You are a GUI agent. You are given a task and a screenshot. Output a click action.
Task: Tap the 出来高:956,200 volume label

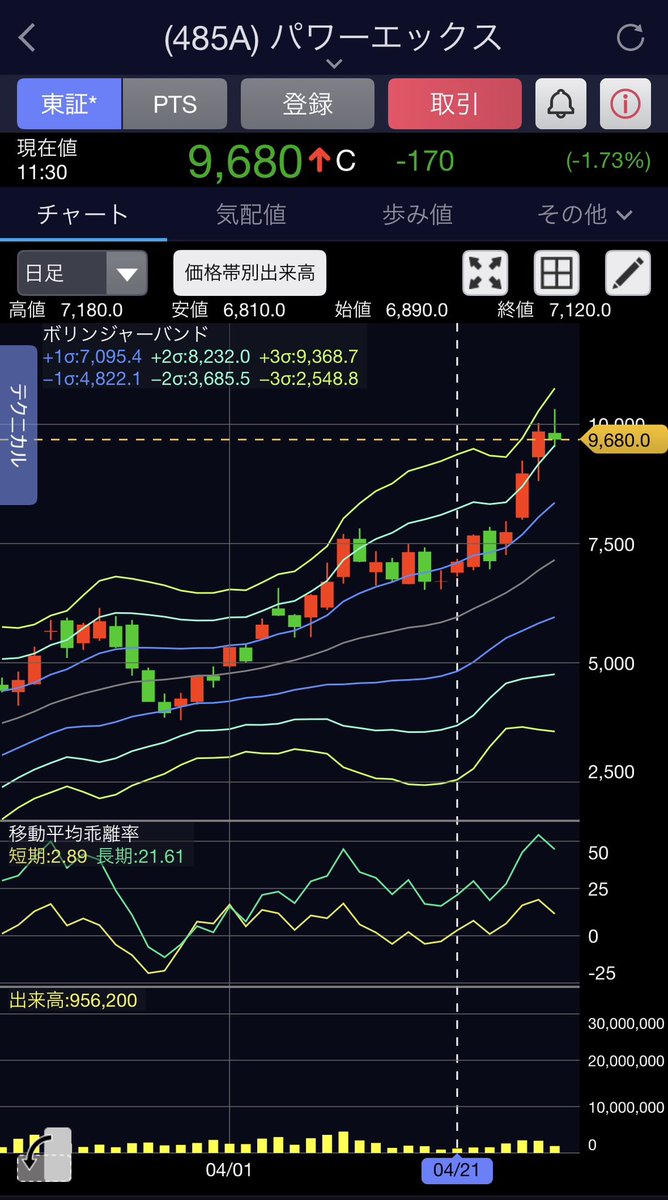click(x=73, y=999)
